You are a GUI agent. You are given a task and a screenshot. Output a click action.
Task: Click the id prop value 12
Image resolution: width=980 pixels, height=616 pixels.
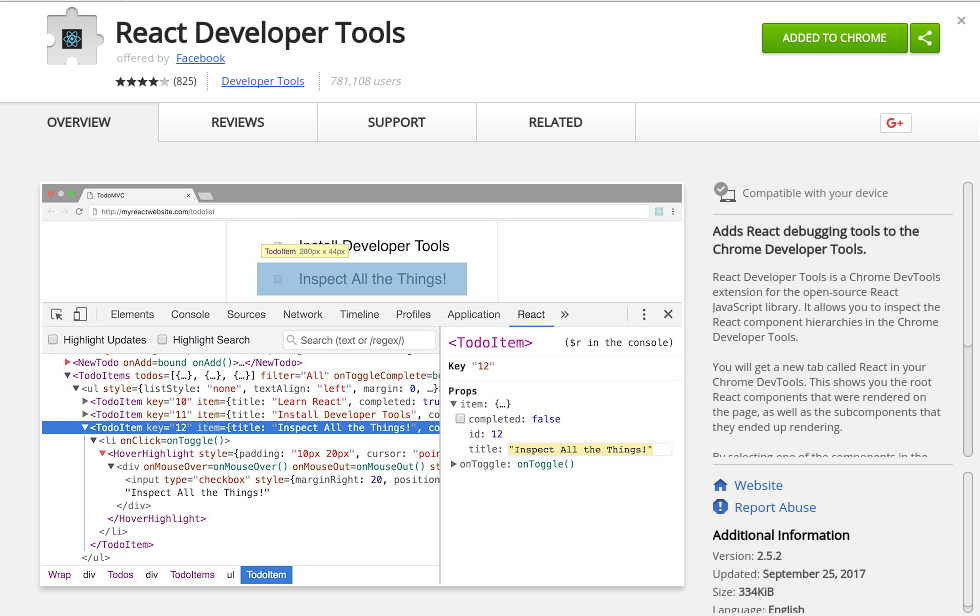coord(497,434)
